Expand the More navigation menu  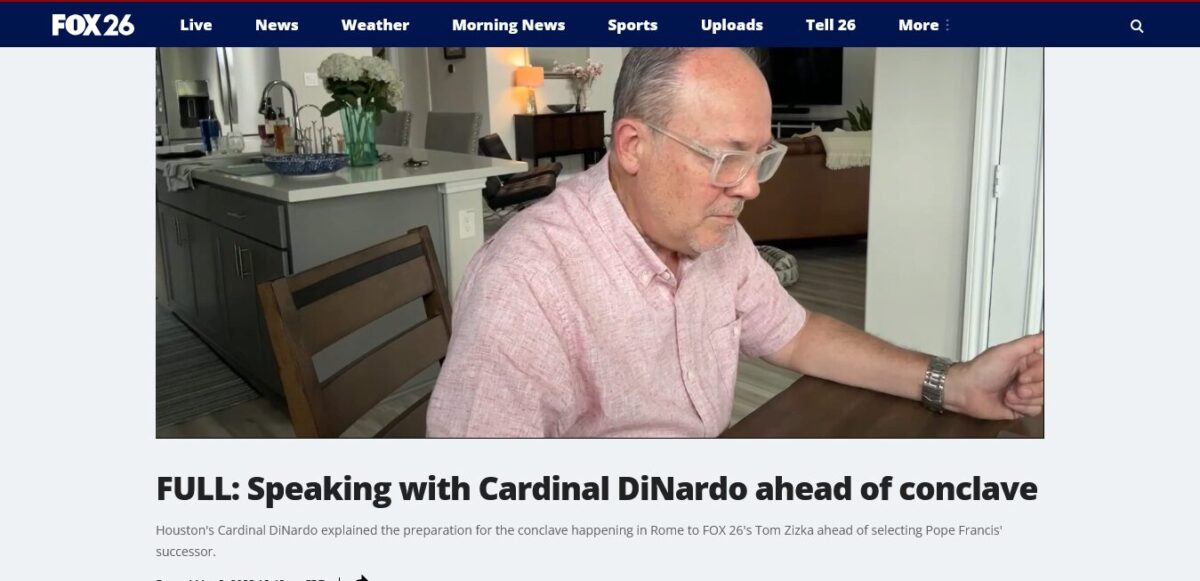tap(918, 25)
